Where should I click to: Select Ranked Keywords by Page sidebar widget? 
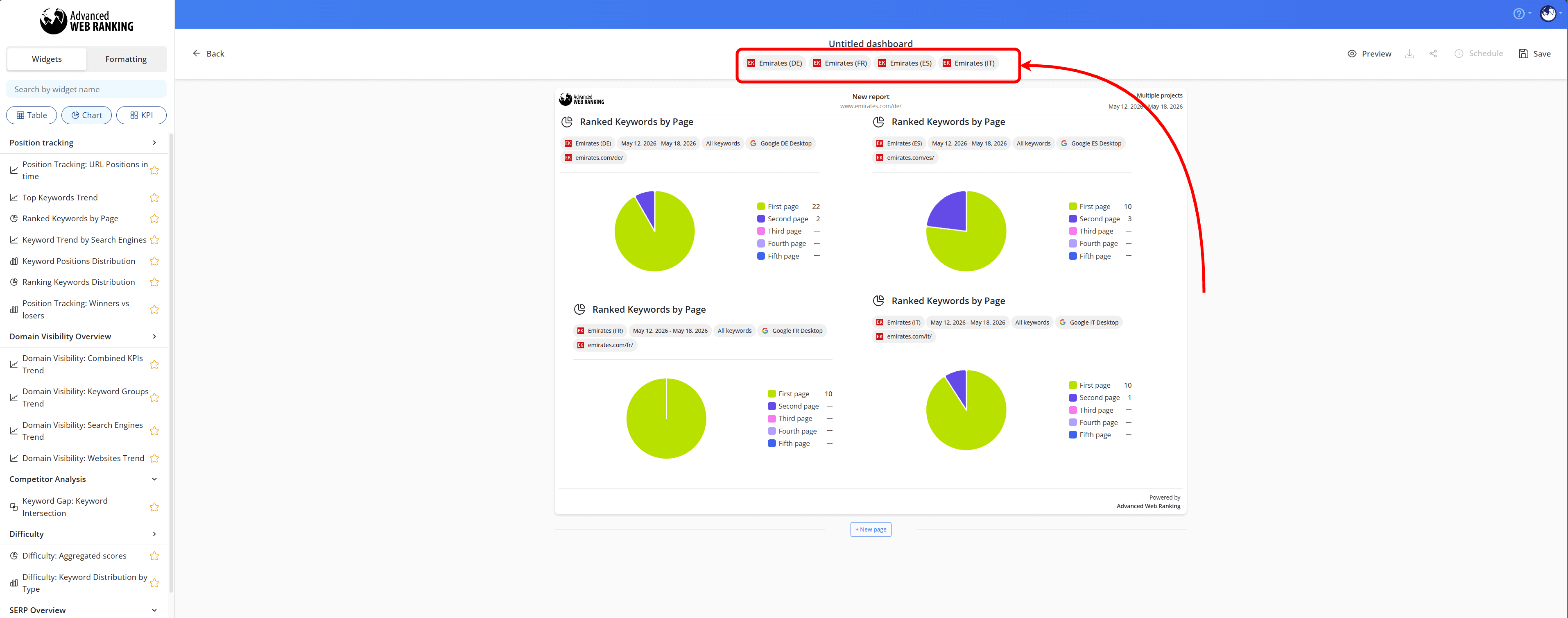[x=70, y=218]
